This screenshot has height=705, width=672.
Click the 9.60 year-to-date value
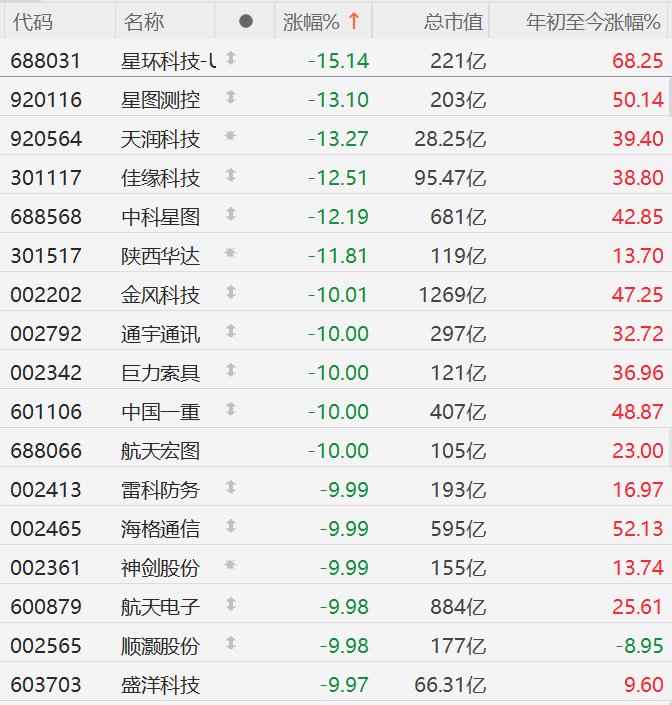point(643,685)
